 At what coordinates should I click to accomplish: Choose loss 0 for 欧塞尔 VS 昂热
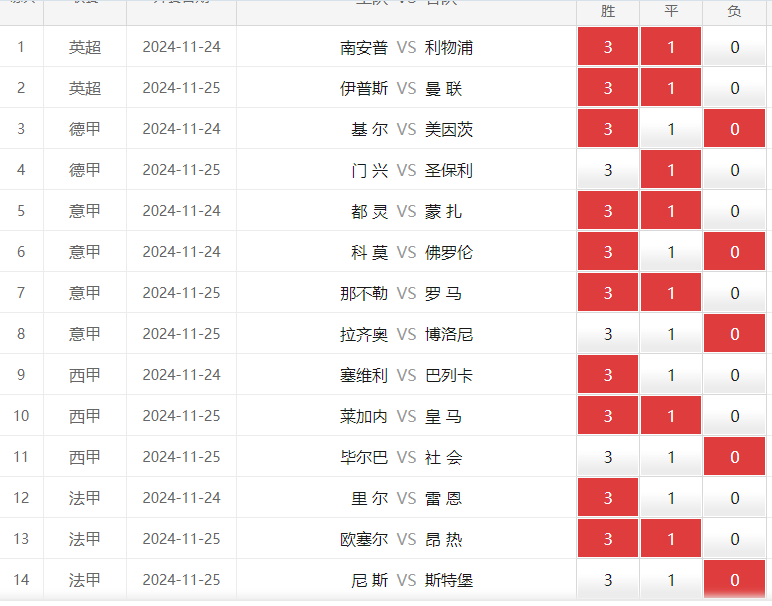point(734,538)
